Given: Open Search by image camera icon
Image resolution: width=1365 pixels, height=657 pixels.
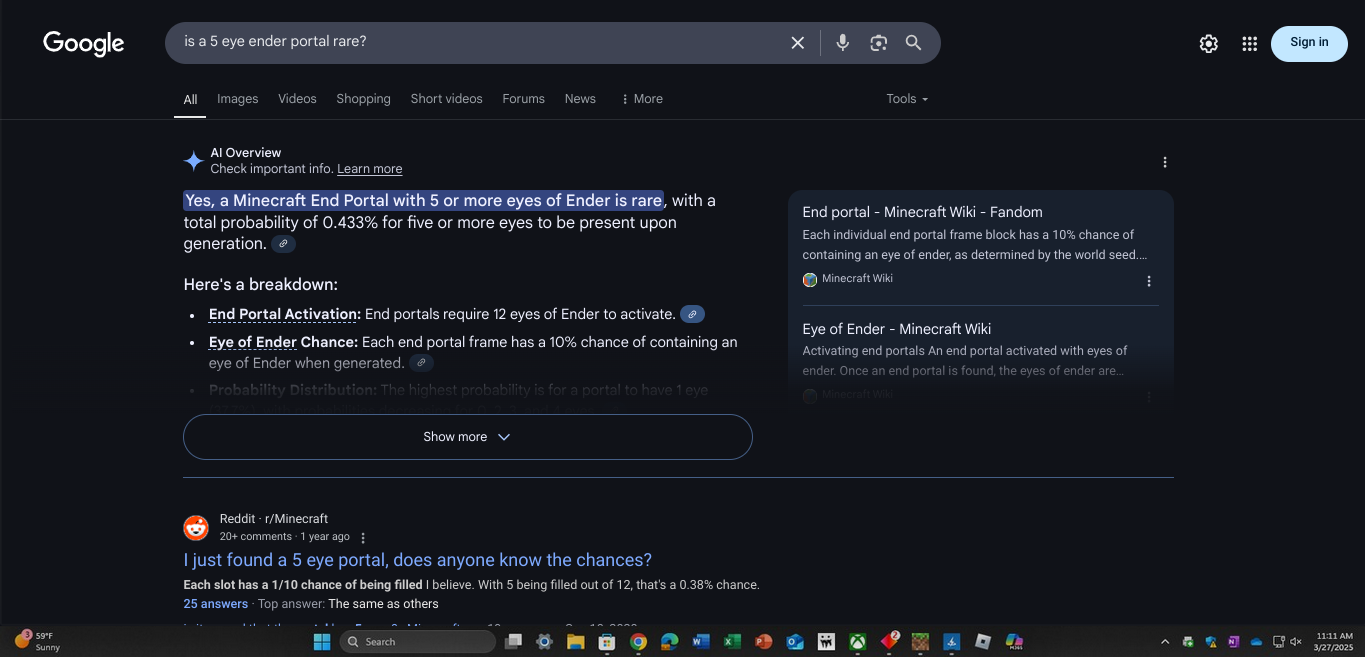Looking at the screenshot, I should click(878, 43).
